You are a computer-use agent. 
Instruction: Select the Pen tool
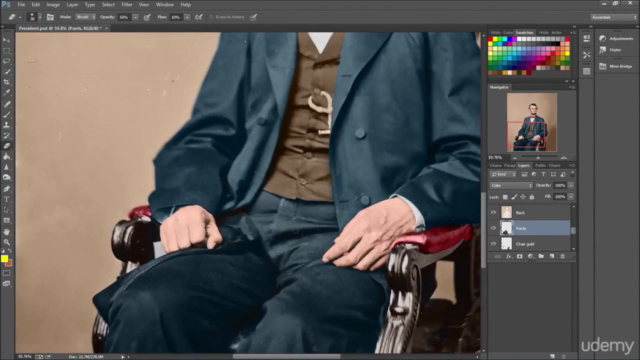[x=7, y=189]
